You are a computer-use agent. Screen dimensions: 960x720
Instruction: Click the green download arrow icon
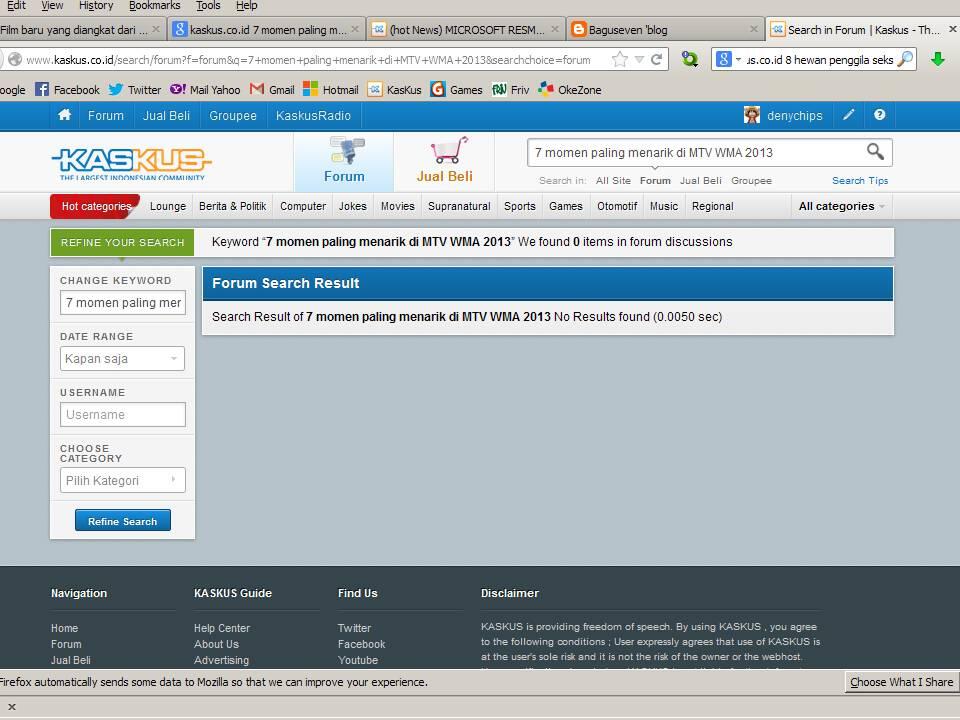pyautogui.click(x=937, y=59)
